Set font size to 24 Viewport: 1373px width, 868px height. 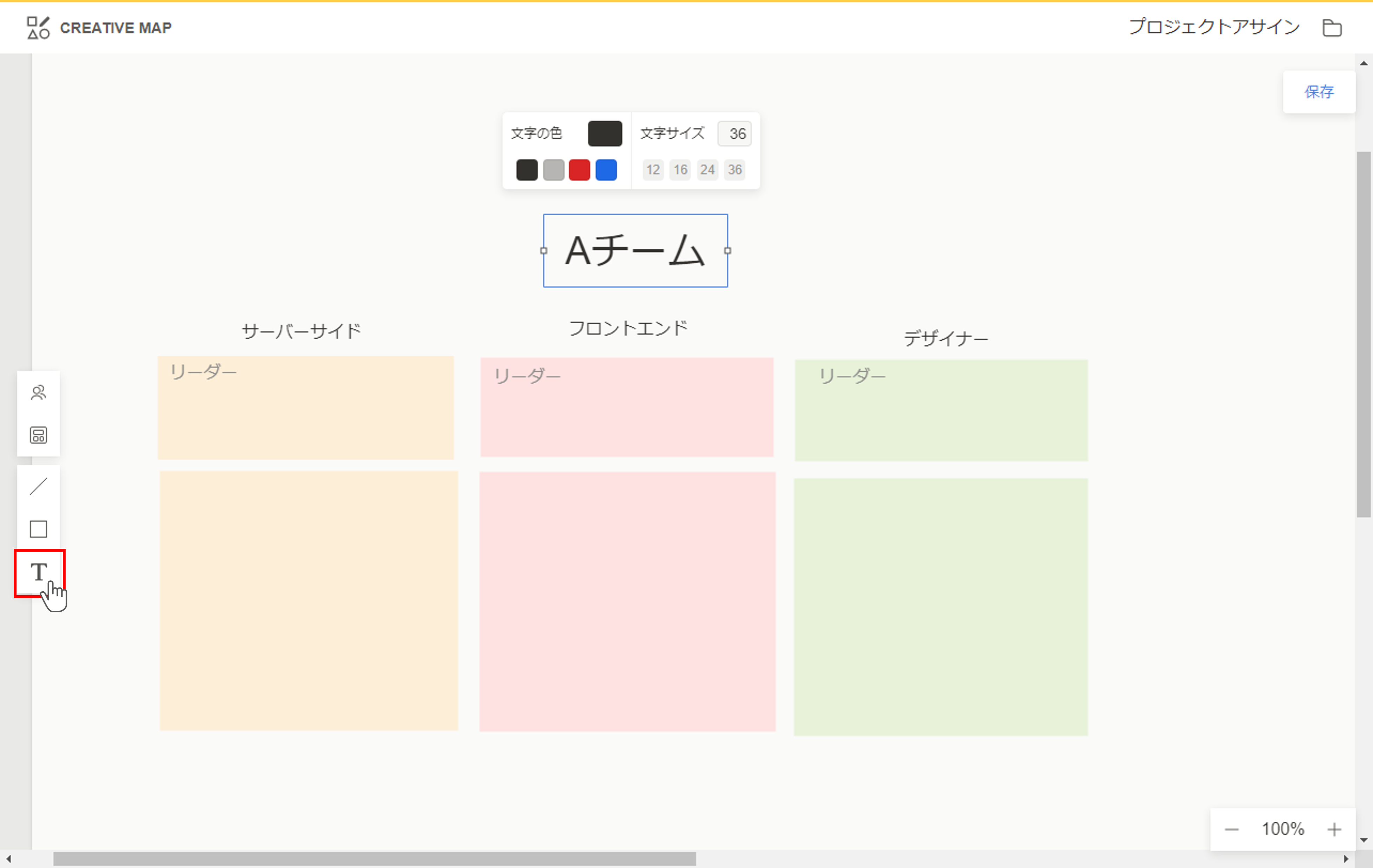click(x=708, y=170)
